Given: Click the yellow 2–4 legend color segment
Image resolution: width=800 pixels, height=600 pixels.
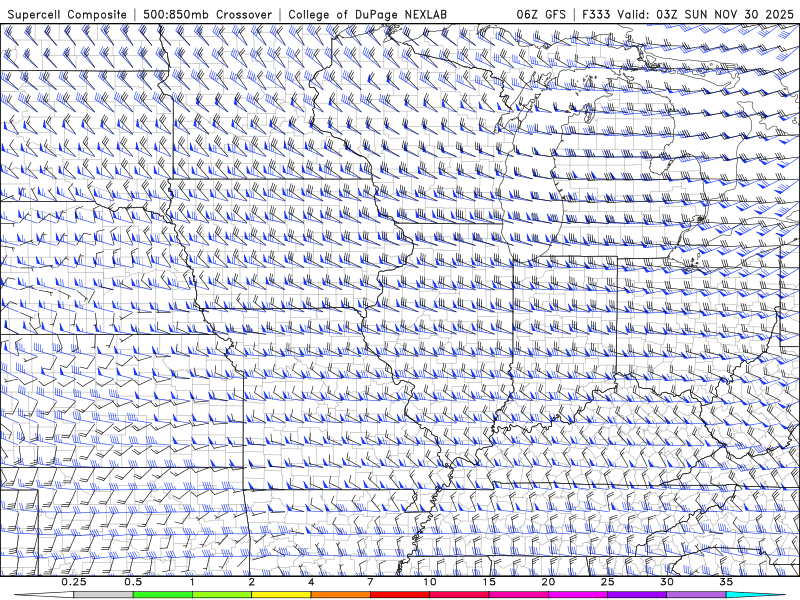Looking at the screenshot, I should (x=281, y=595).
